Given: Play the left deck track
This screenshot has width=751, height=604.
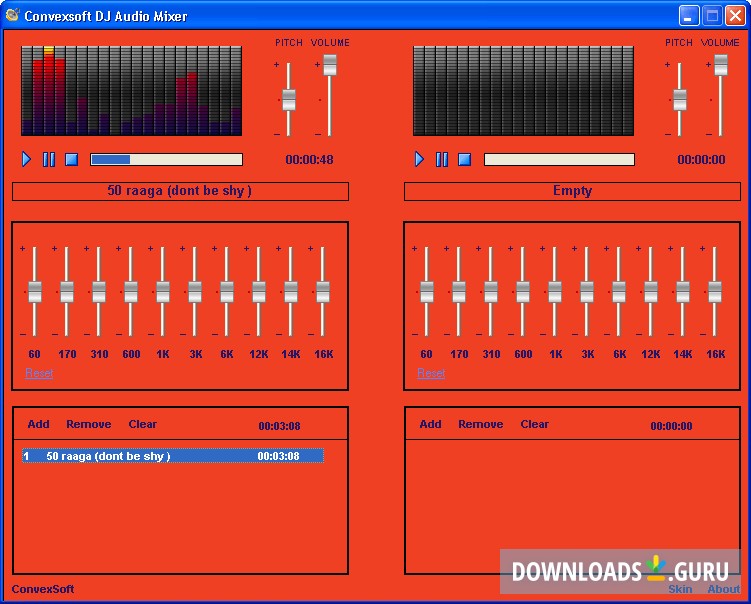Looking at the screenshot, I should click(x=26, y=159).
